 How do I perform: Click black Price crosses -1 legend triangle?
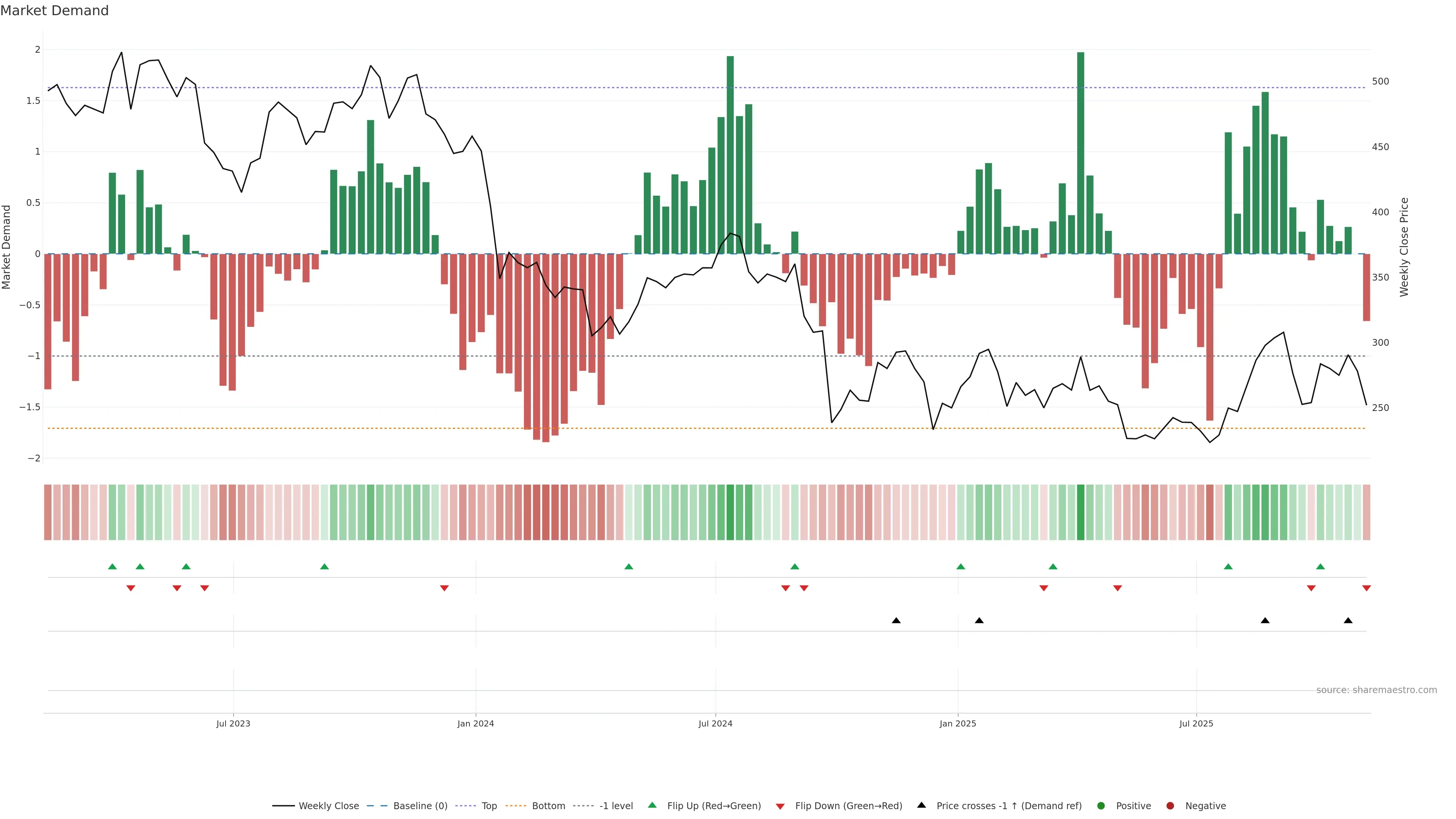pyautogui.click(x=921, y=805)
